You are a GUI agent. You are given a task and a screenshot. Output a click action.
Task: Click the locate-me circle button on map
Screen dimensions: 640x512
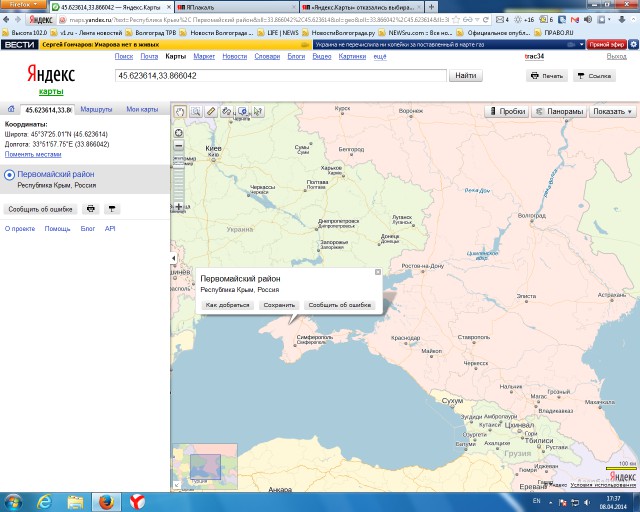click(179, 133)
